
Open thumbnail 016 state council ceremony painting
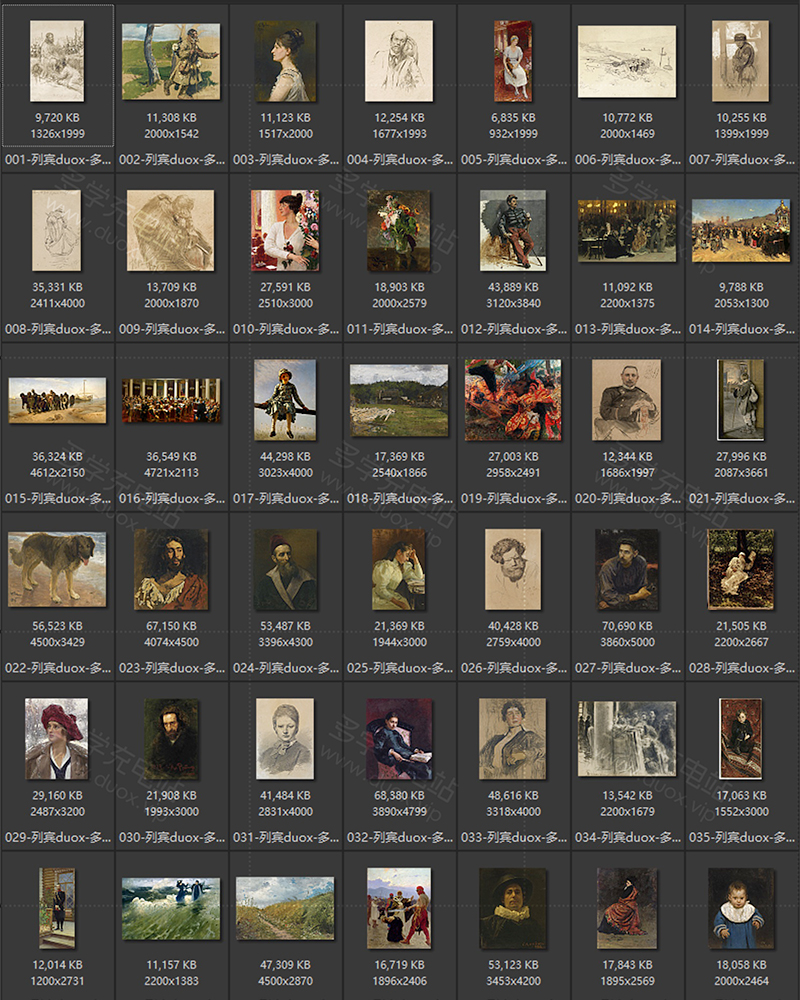tap(171, 400)
